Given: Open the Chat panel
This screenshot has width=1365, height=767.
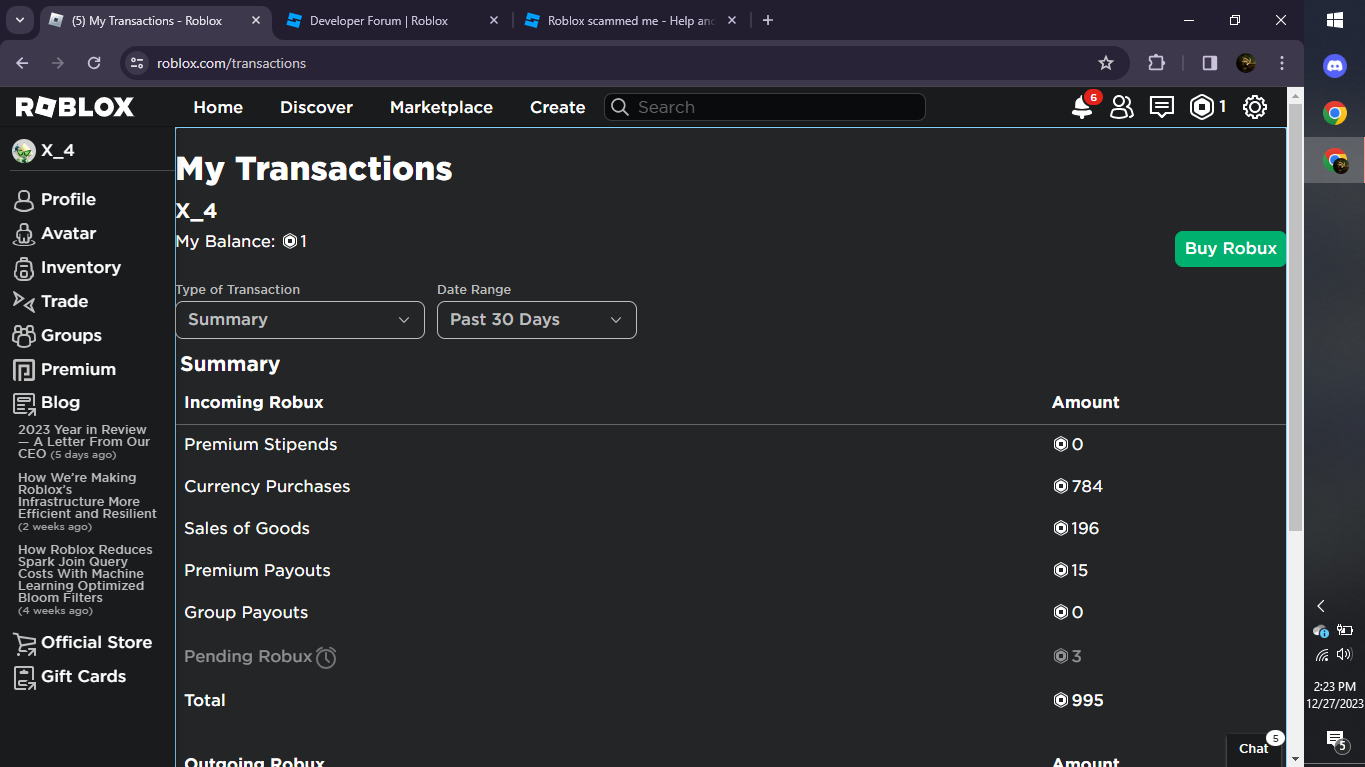Looking at the screenshot, I should 1254,748.
